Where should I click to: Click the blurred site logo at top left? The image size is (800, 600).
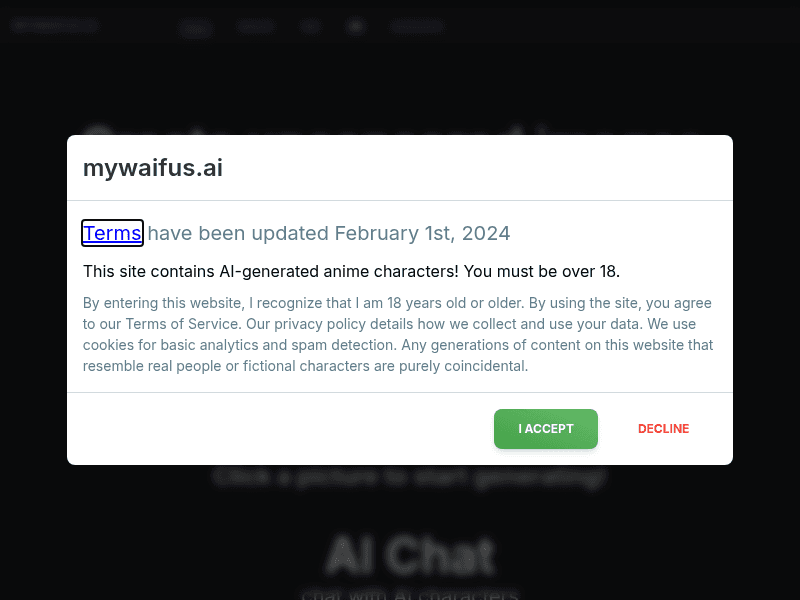54,24
